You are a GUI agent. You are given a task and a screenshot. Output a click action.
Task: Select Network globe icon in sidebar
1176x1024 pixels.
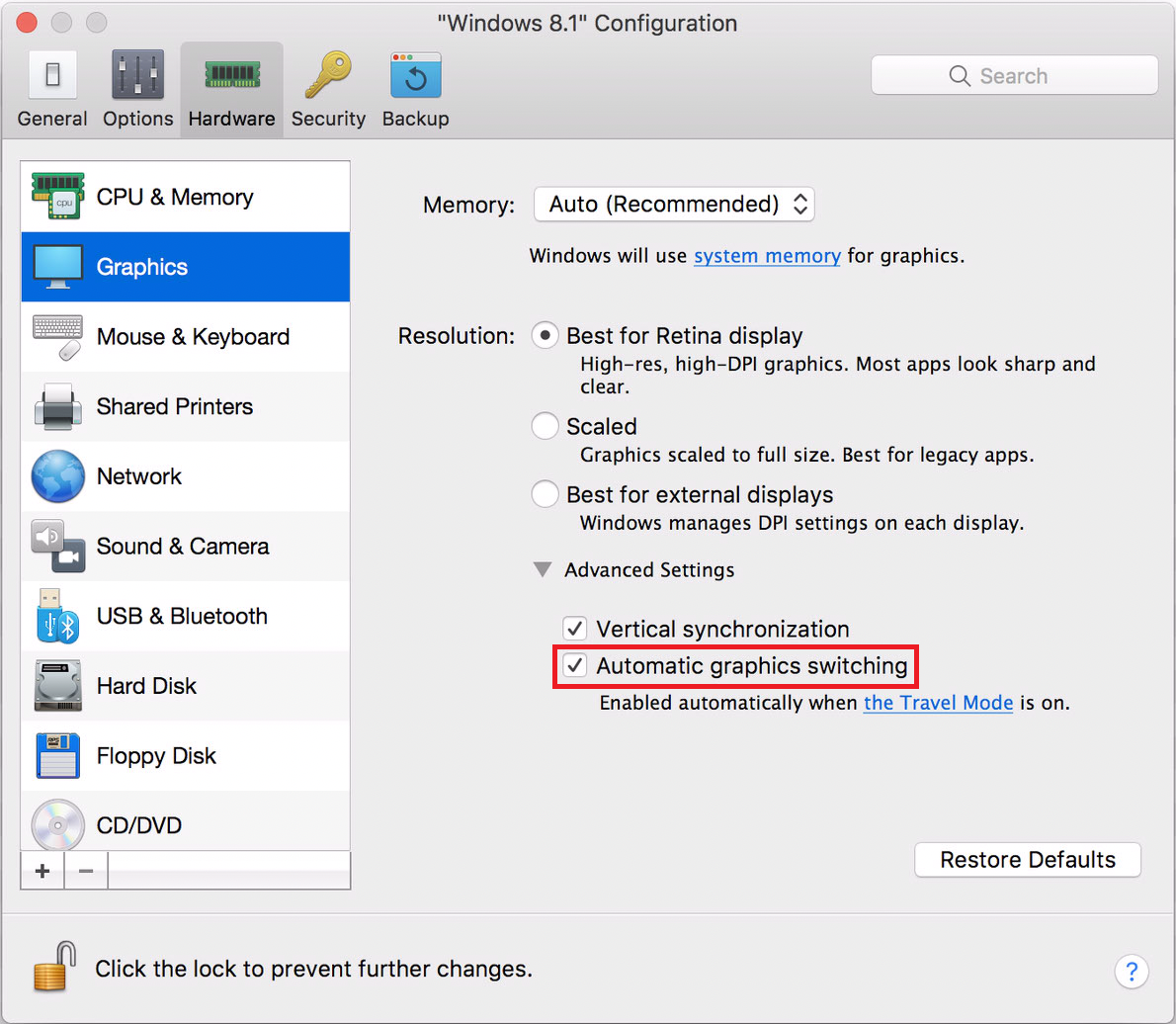pyautogui.click(x=57, y=477)
